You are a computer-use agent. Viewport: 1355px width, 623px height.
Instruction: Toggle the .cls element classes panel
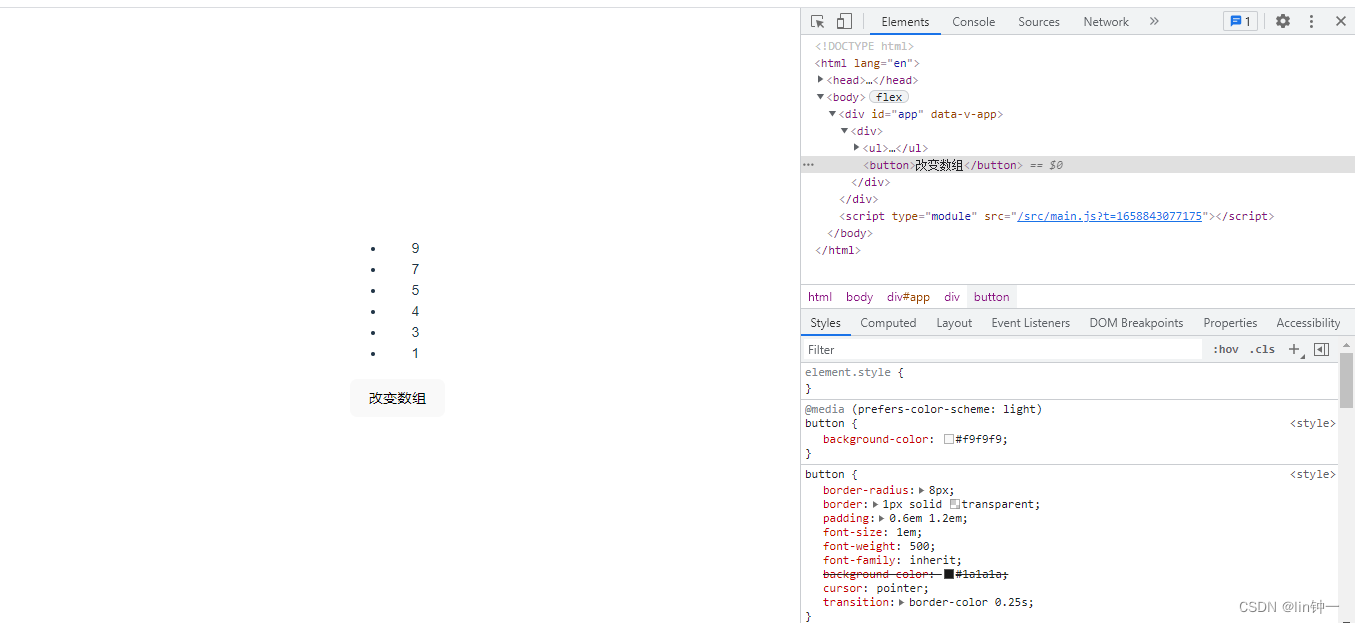[x=1263, y=349]
